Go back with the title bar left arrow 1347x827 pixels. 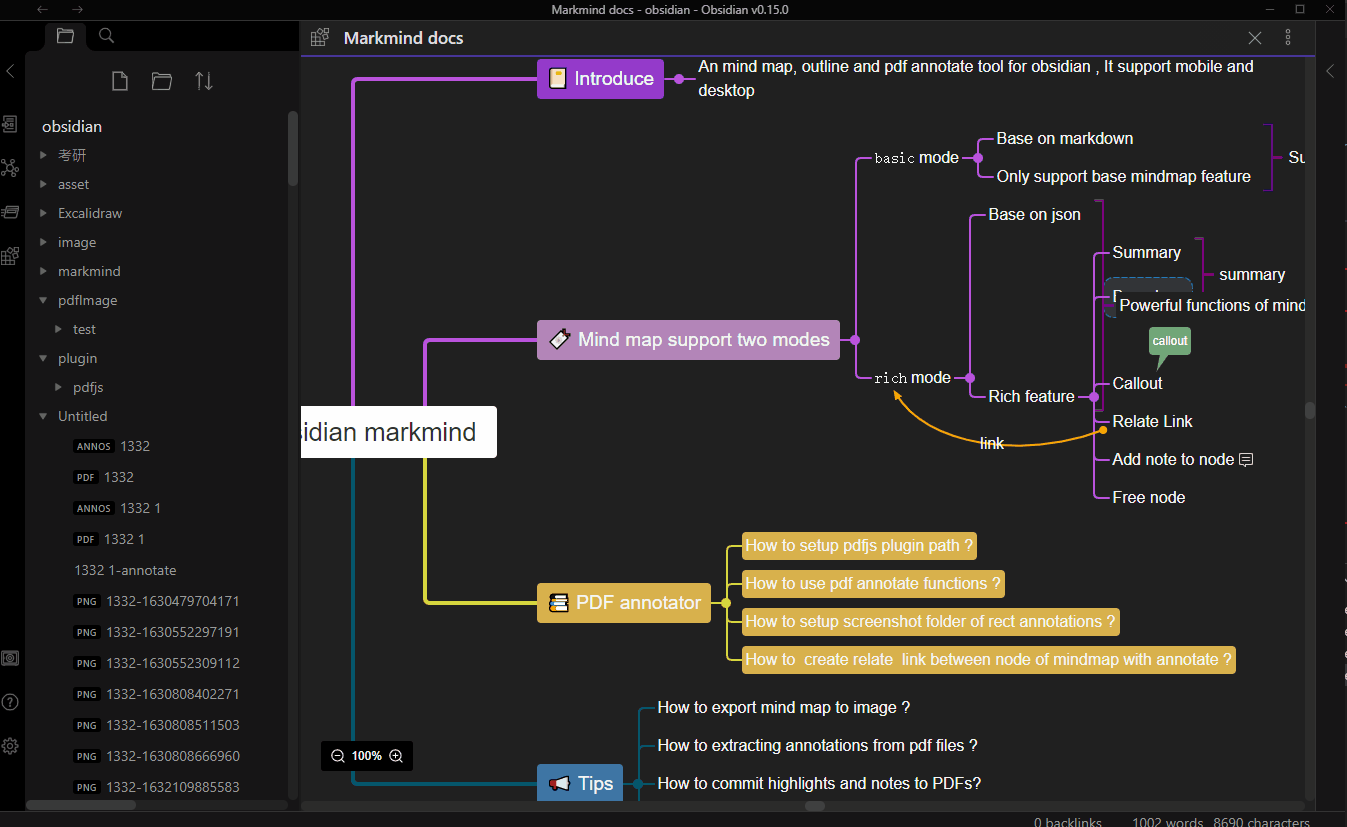[x=42, y=9]
